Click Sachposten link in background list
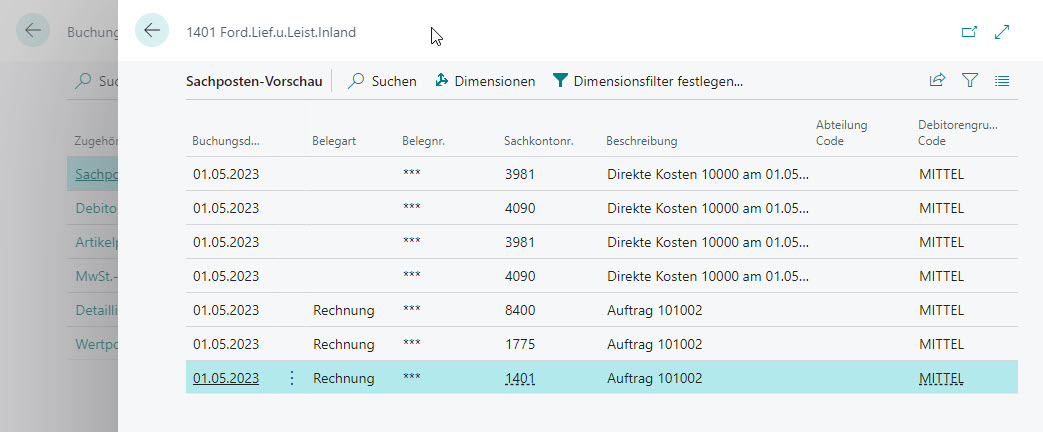 (96, 174)
